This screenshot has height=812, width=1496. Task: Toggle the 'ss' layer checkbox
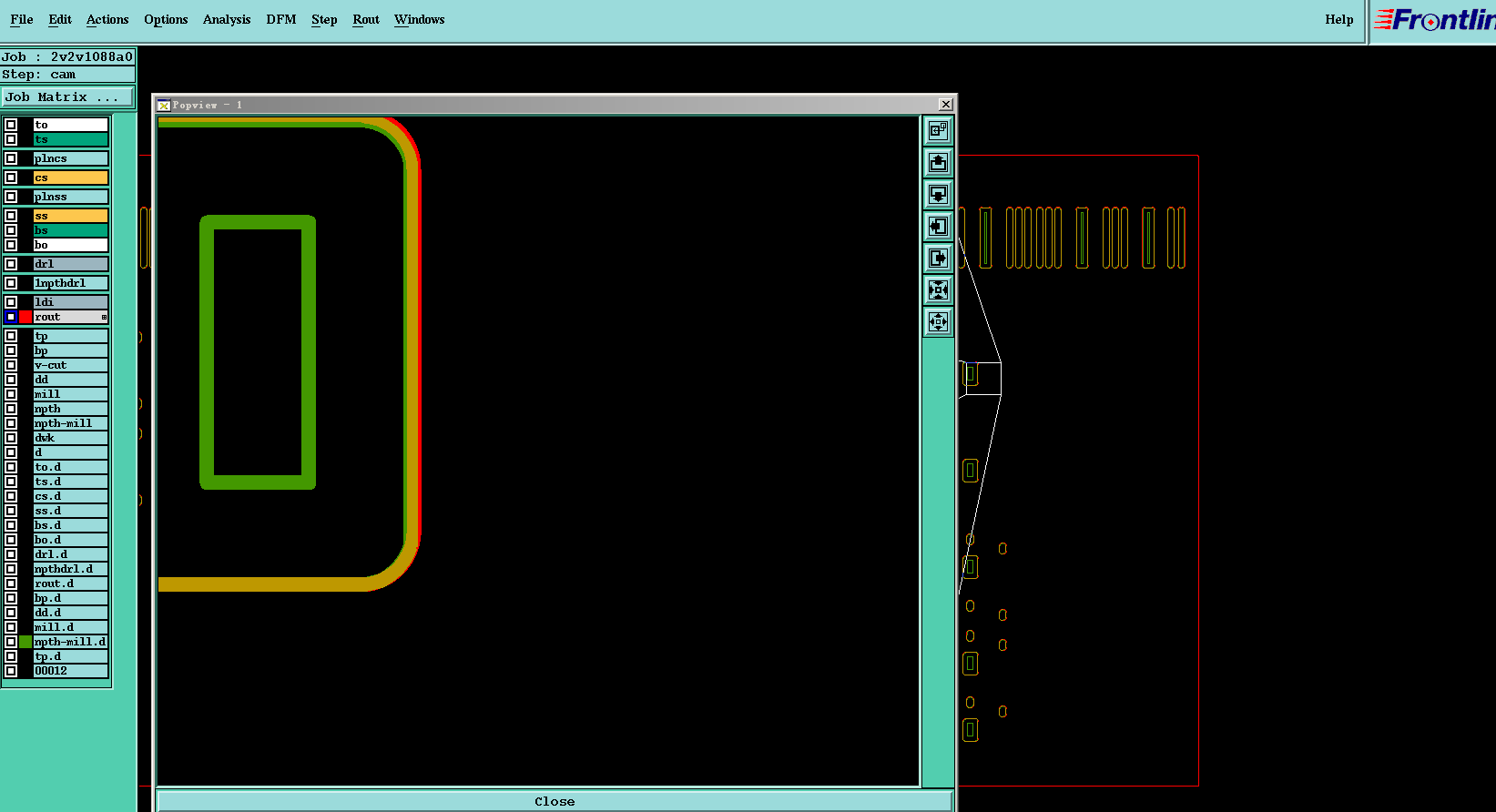pyautogui.click(x=11, y=216)
